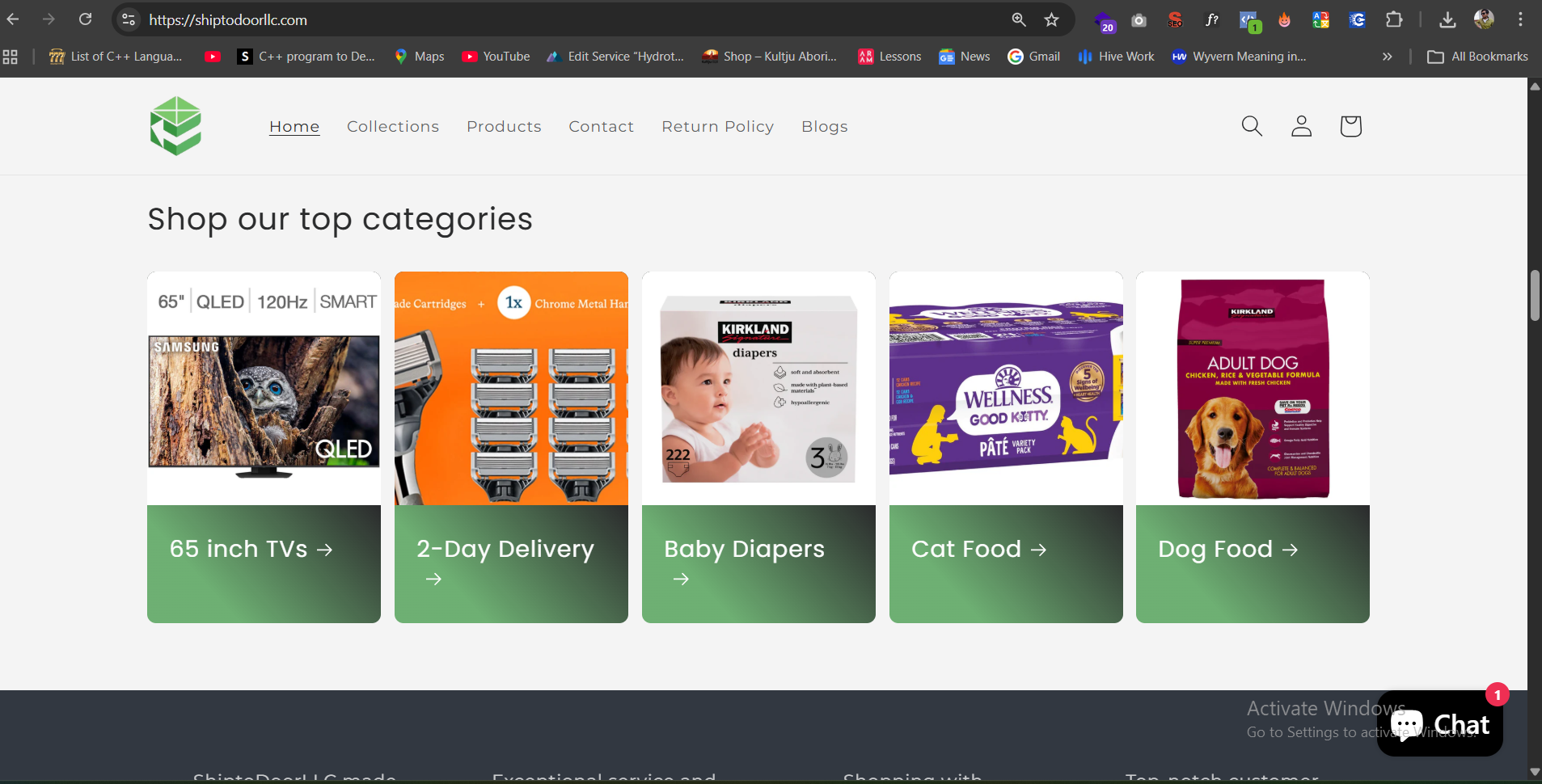Open the shopping cart icon
1542x784 pixels.
pyautogui.click(x=1350, y=126)
